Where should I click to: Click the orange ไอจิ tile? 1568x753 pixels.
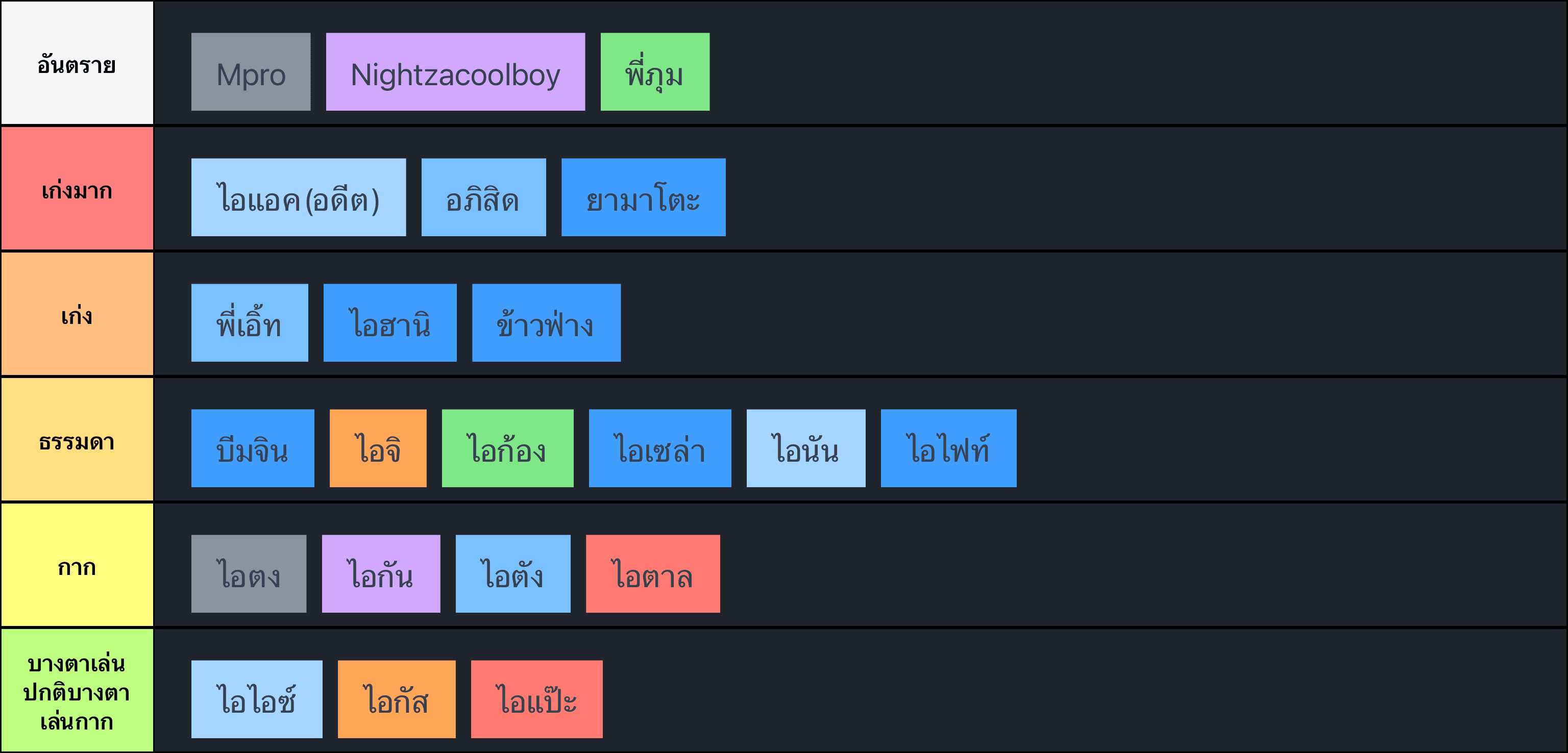click(x=378, y=448)
